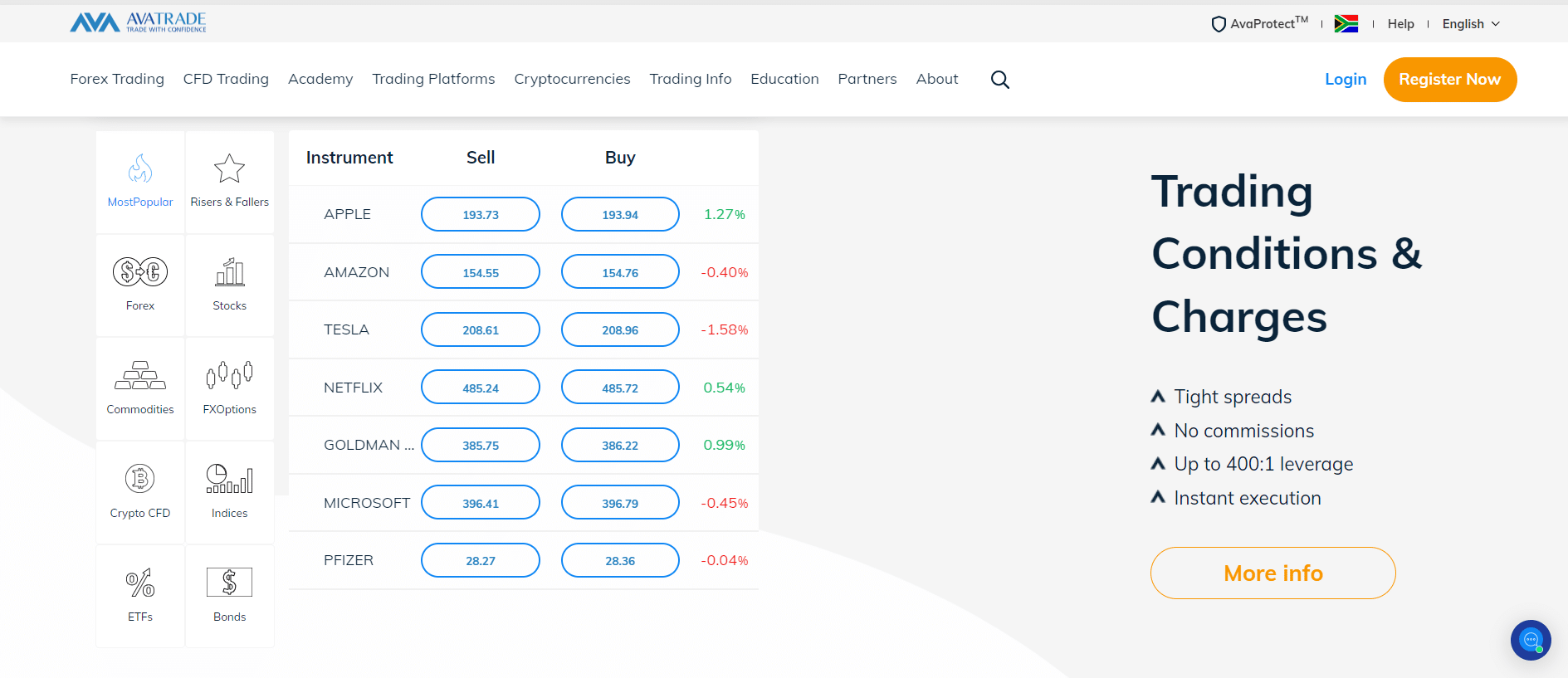Click the Login link
1568x678 pixels.
click(1346, 79)
